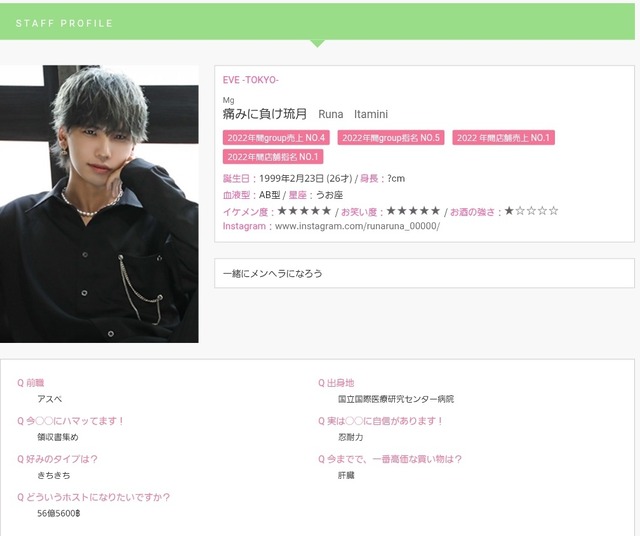Click the staff name Runa Itamini

tap(353, 114)
